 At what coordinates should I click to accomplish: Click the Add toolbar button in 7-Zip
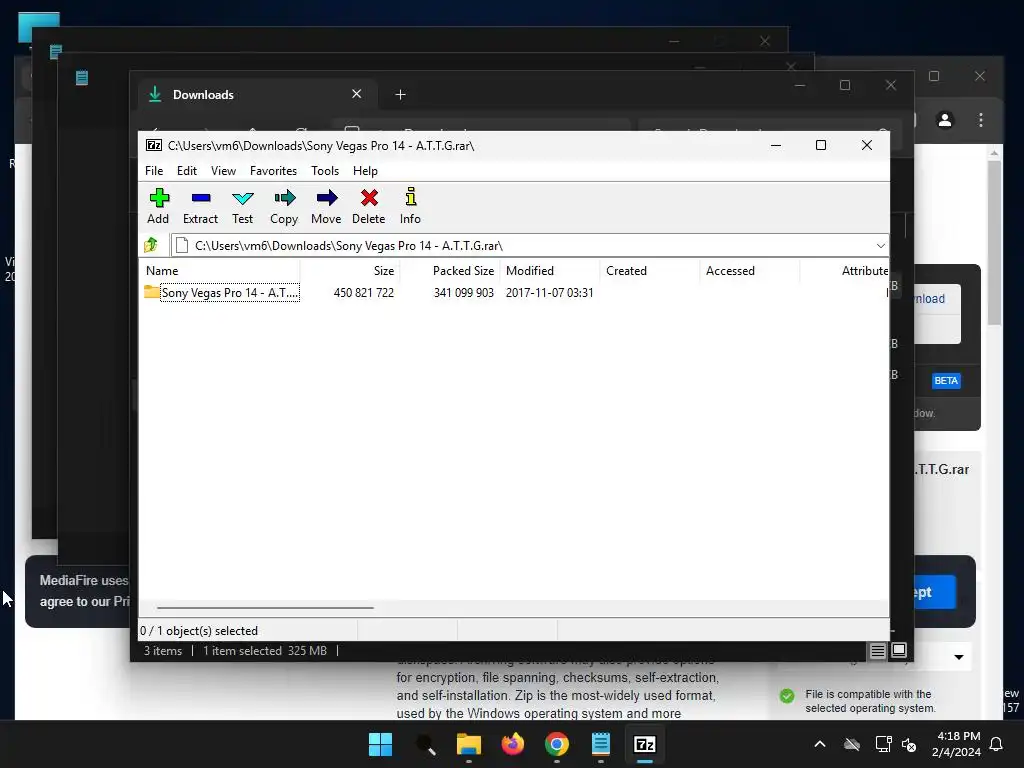point(158,206)
